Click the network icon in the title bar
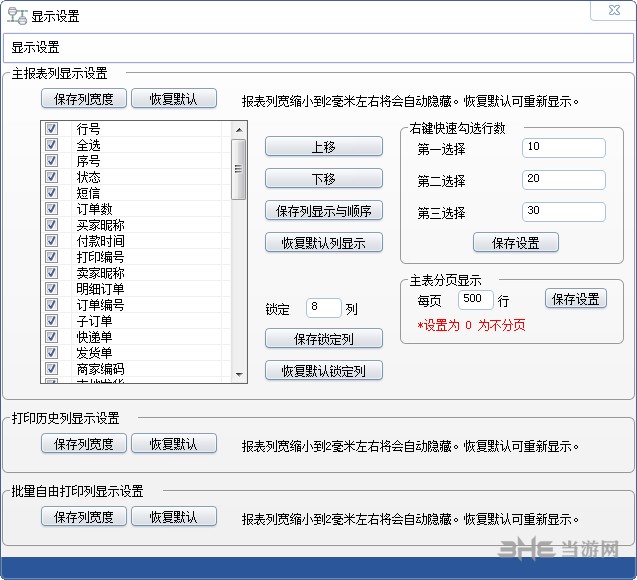 pos(17,16)
